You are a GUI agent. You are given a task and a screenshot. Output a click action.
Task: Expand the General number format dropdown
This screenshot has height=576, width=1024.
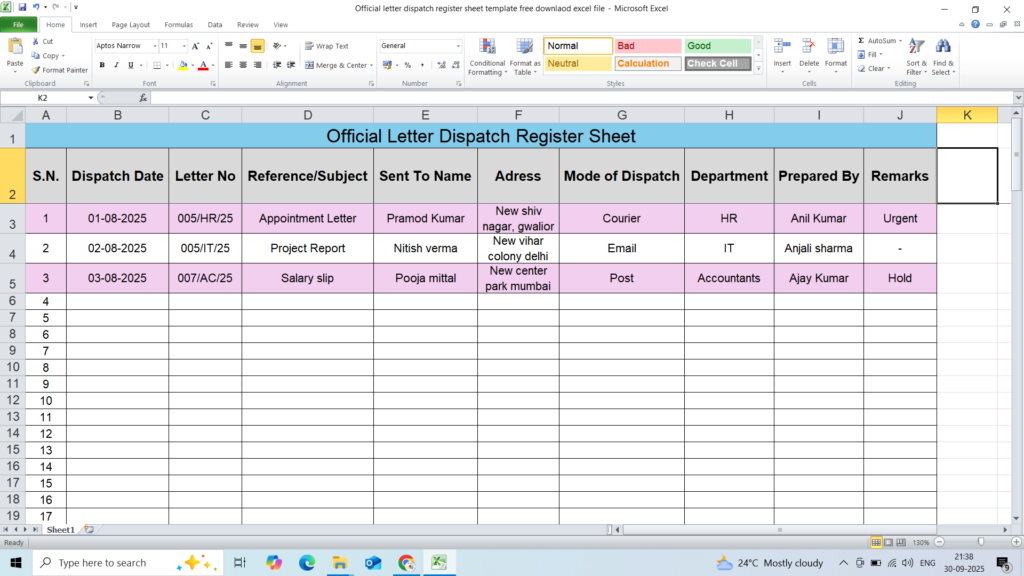(x=458, y=46)
